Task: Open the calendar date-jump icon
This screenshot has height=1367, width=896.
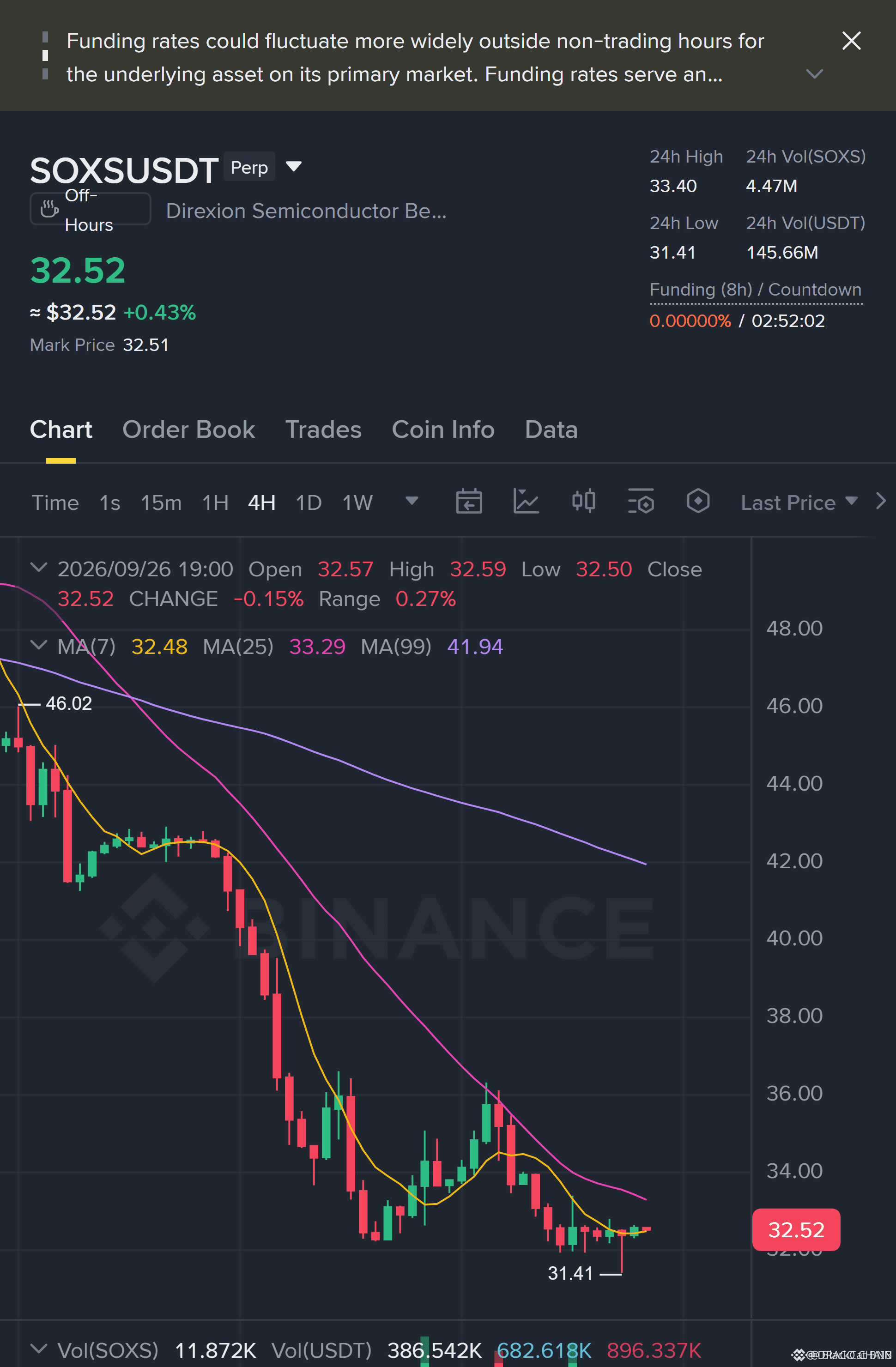Action: coord(469,502)
